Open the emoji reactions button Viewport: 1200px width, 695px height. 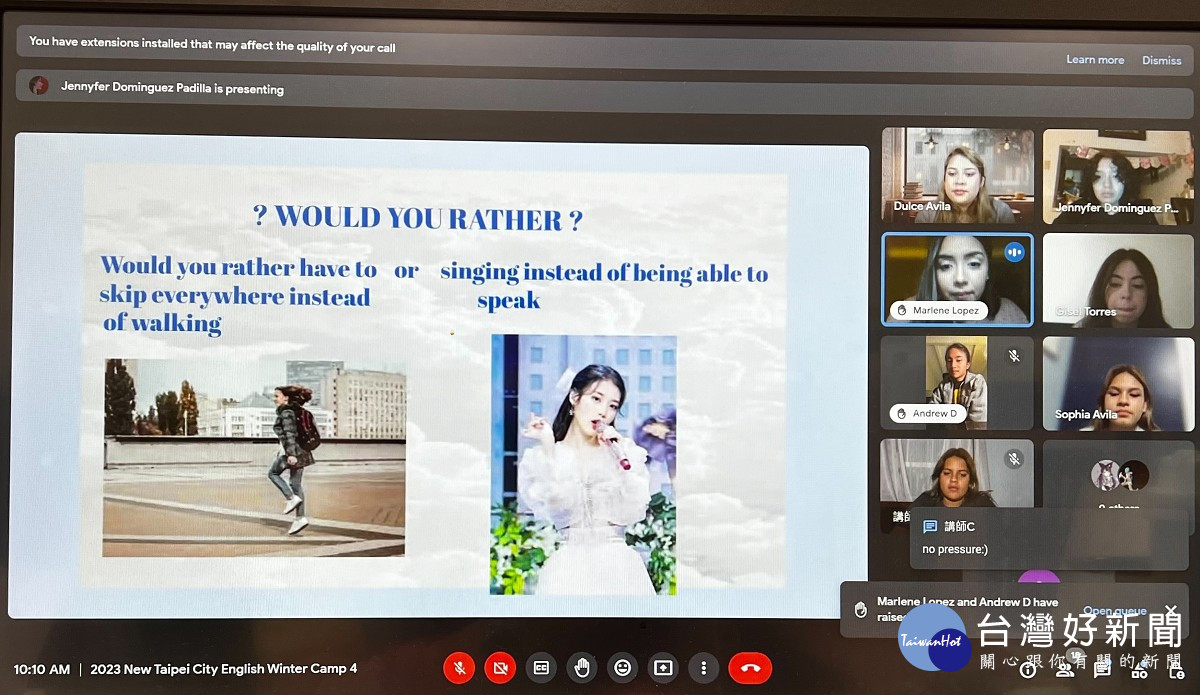point(623,668)
